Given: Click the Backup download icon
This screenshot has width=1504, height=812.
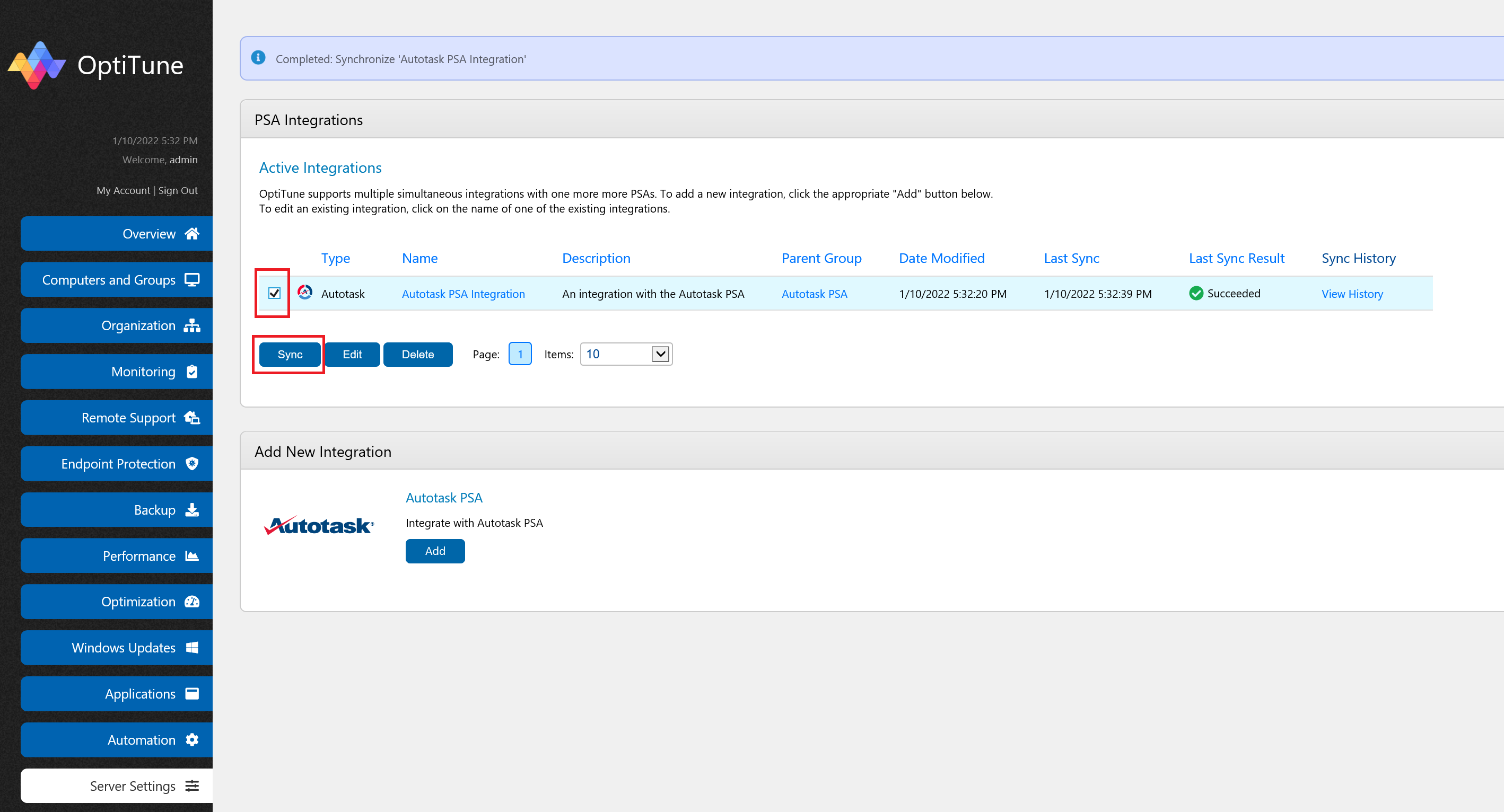Looking at the screenshot, I should pyautogui.click(x=192, y=510).
